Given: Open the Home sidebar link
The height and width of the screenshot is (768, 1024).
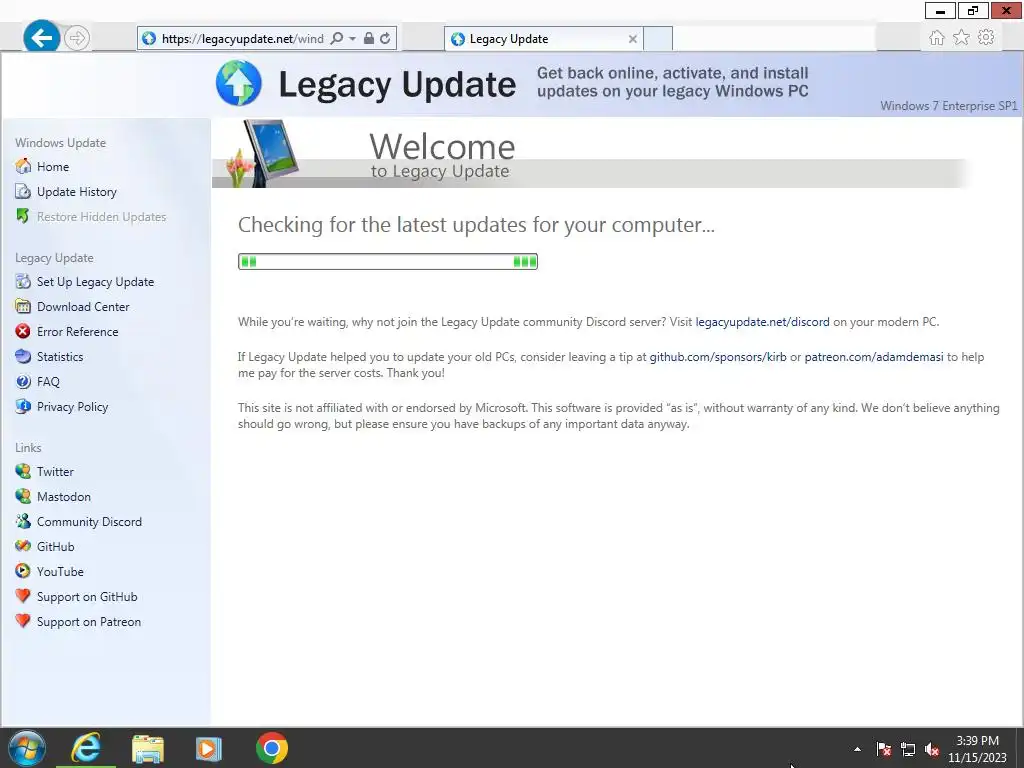Looking at the screenshot, I should (x=53, y=167).
